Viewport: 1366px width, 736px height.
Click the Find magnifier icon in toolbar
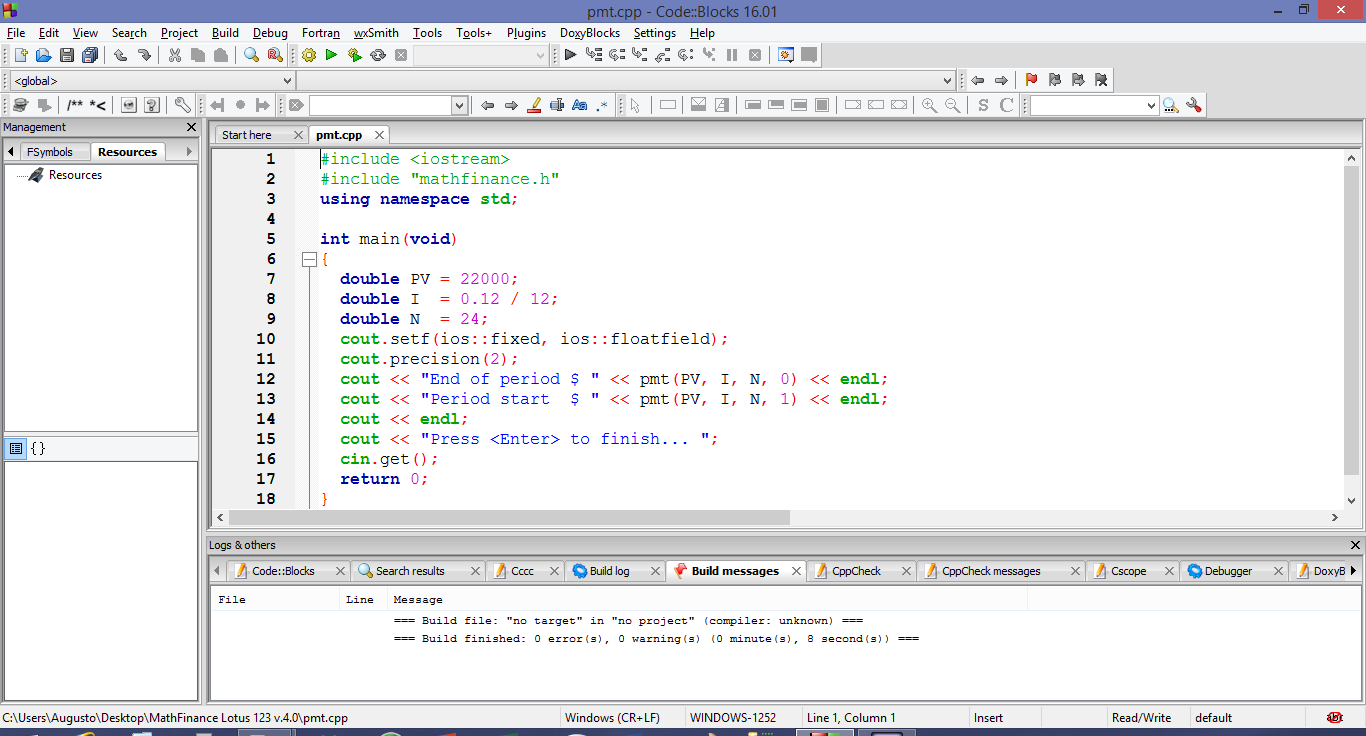252,55
